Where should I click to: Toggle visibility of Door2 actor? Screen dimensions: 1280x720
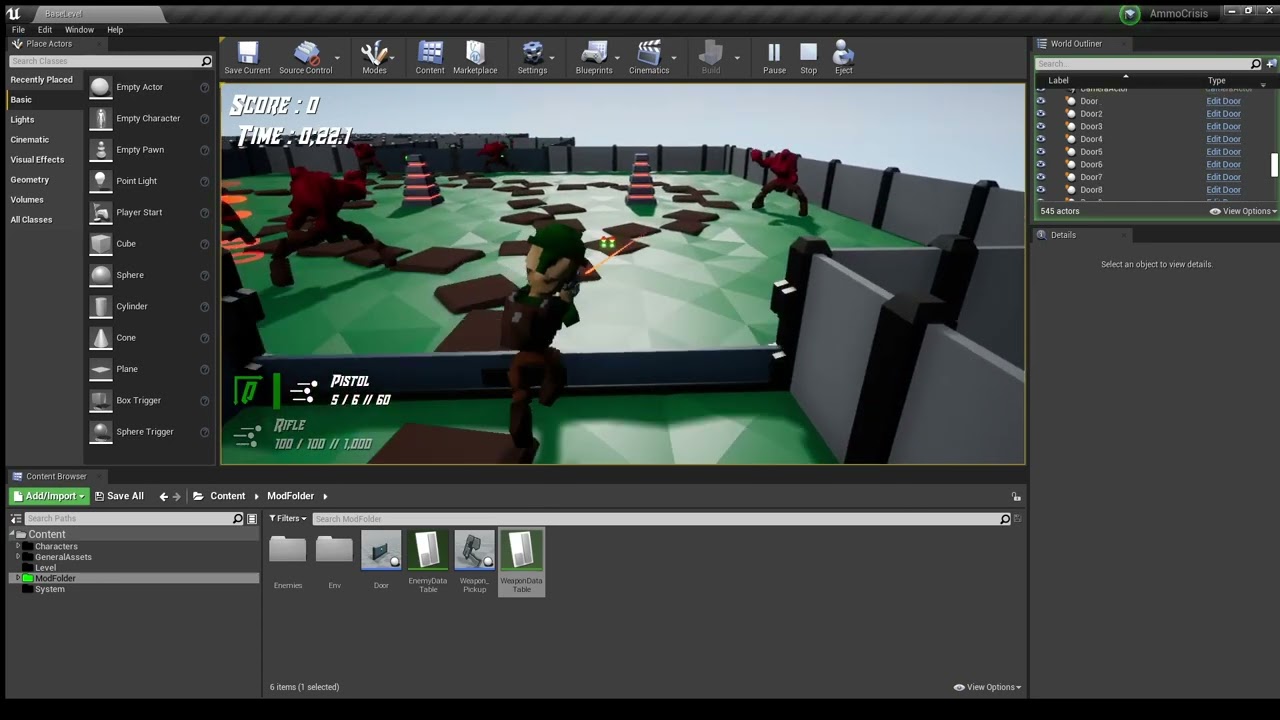tap(1041, 114)
